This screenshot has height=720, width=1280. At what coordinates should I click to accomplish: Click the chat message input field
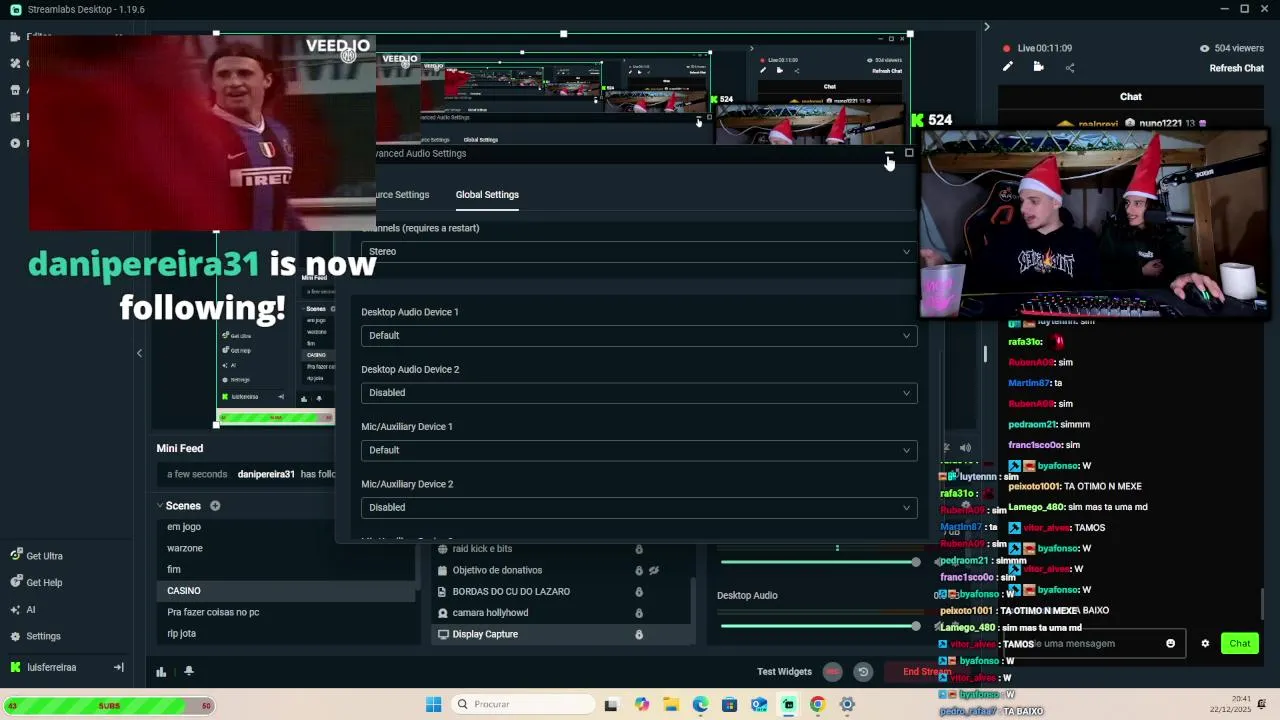pyautogui.click(x=1095, y=644)
